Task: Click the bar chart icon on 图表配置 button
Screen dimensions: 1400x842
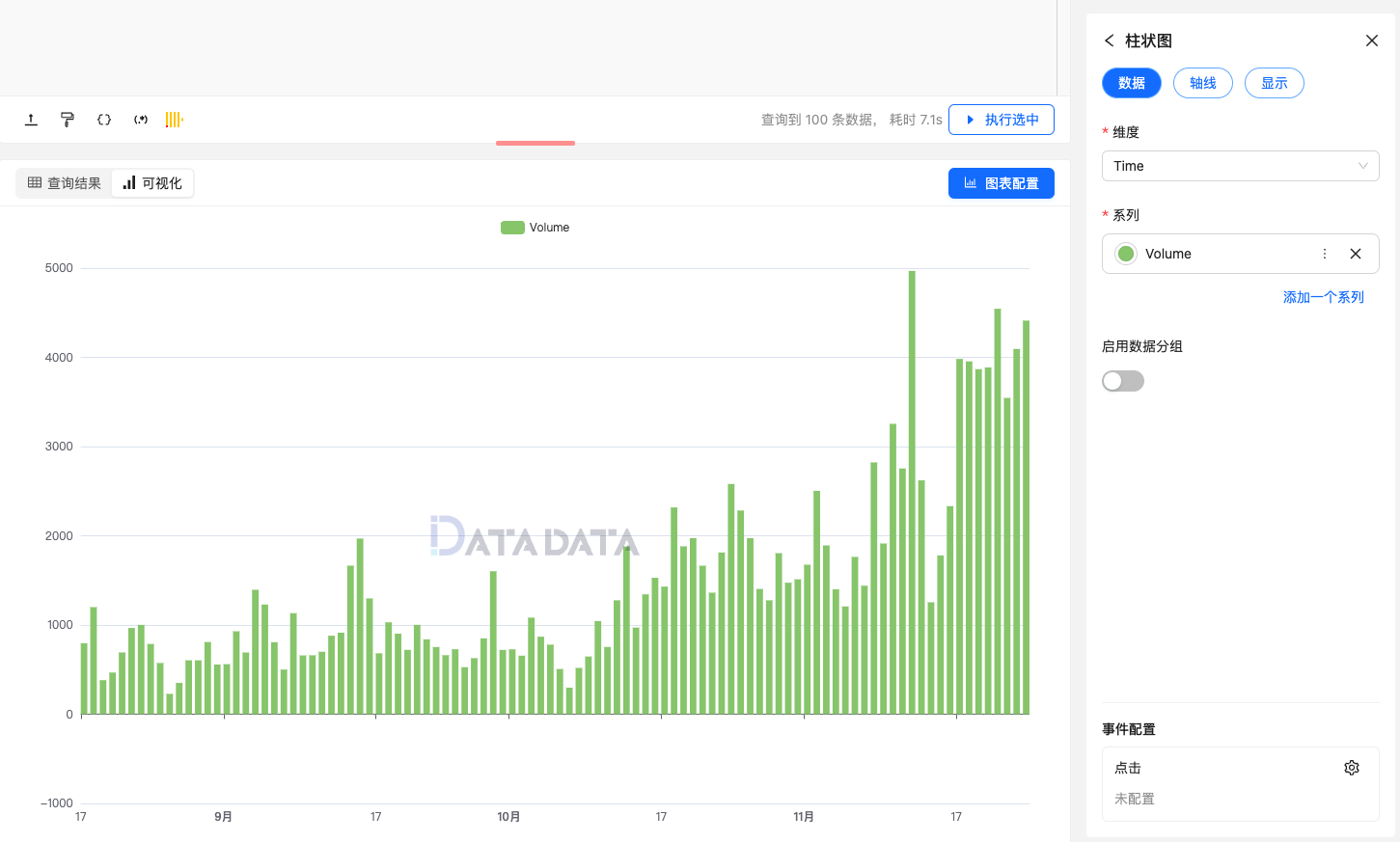Action: 972,182
